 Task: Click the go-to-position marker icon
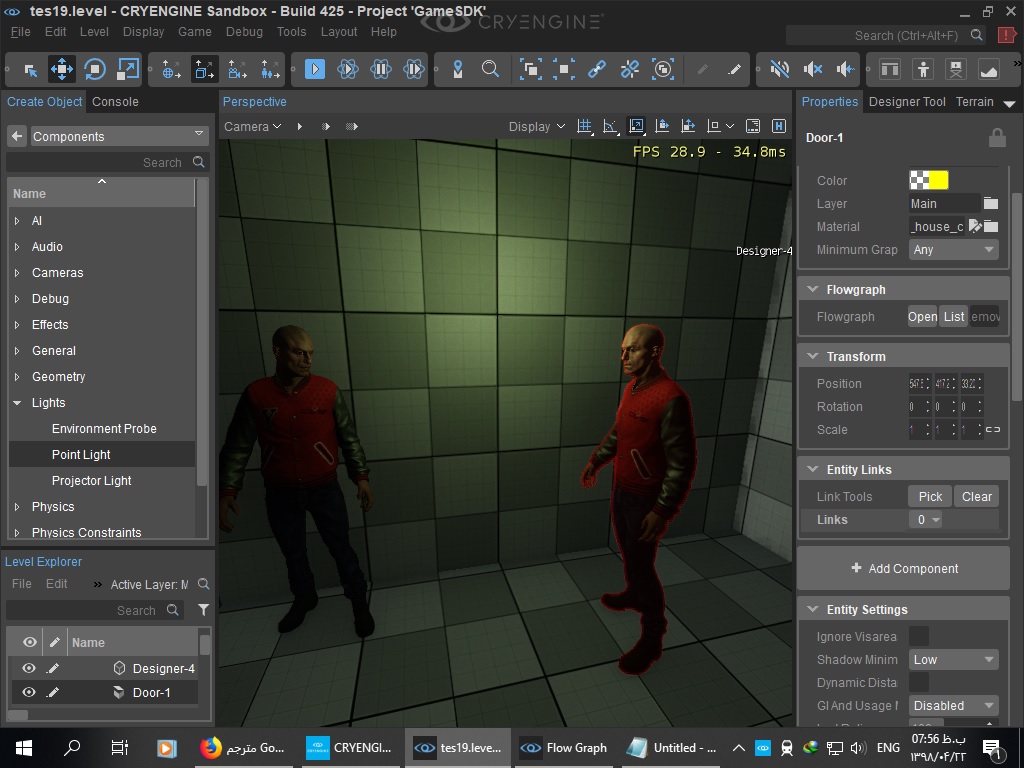point(458,69)
